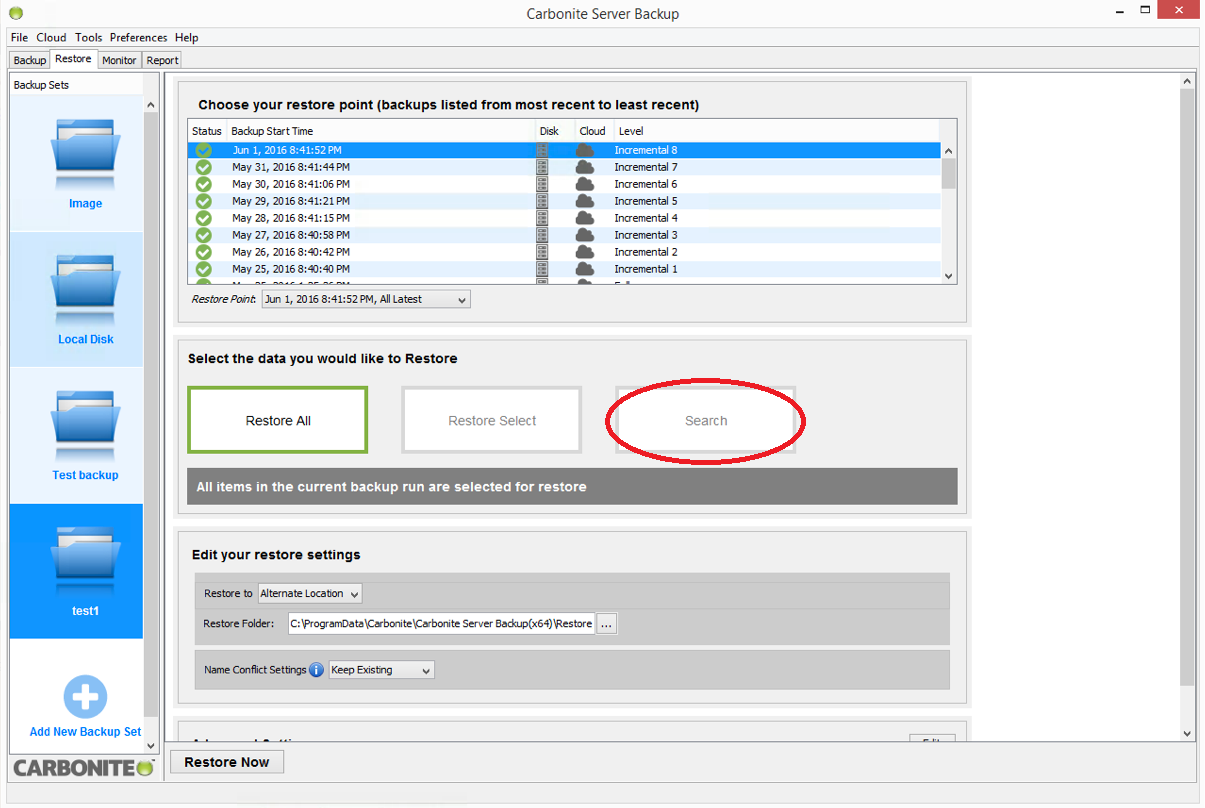Click the disk icon in the May 25, 2016 row
Image resolution: width=1205 pixels, height=808 pixels.
(542, 269)
